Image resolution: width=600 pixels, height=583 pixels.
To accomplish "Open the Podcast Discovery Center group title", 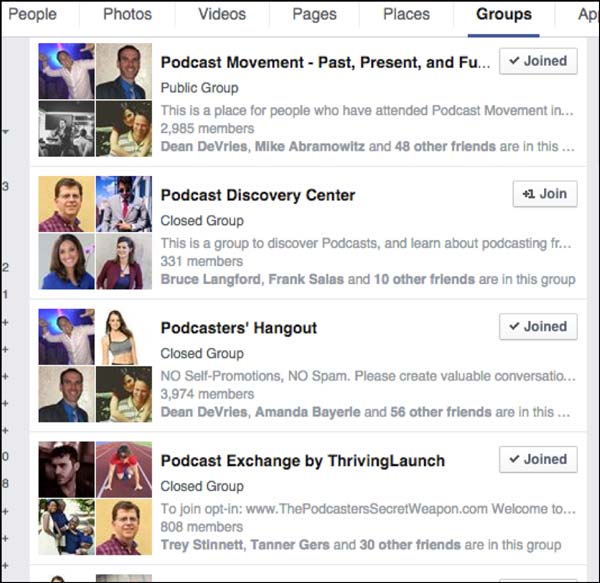I will pyautogui.click(x=258, y=195).
